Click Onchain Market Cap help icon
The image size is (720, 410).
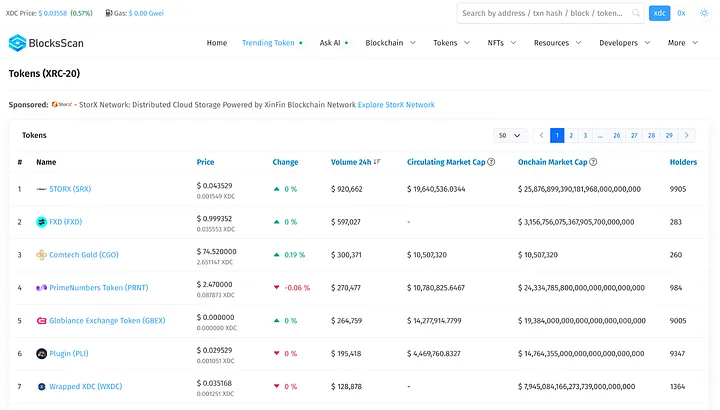[594, 161]
